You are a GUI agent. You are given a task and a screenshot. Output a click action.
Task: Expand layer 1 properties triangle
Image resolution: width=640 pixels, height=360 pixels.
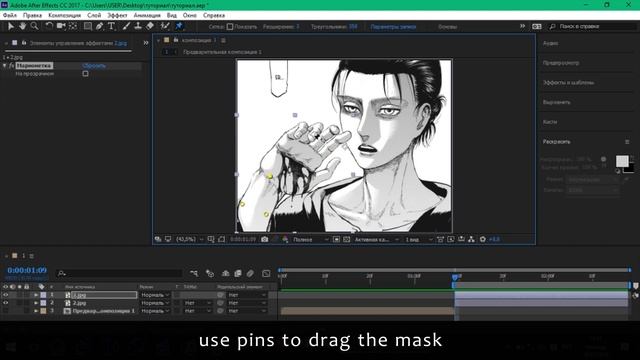(x=36, y=295)
